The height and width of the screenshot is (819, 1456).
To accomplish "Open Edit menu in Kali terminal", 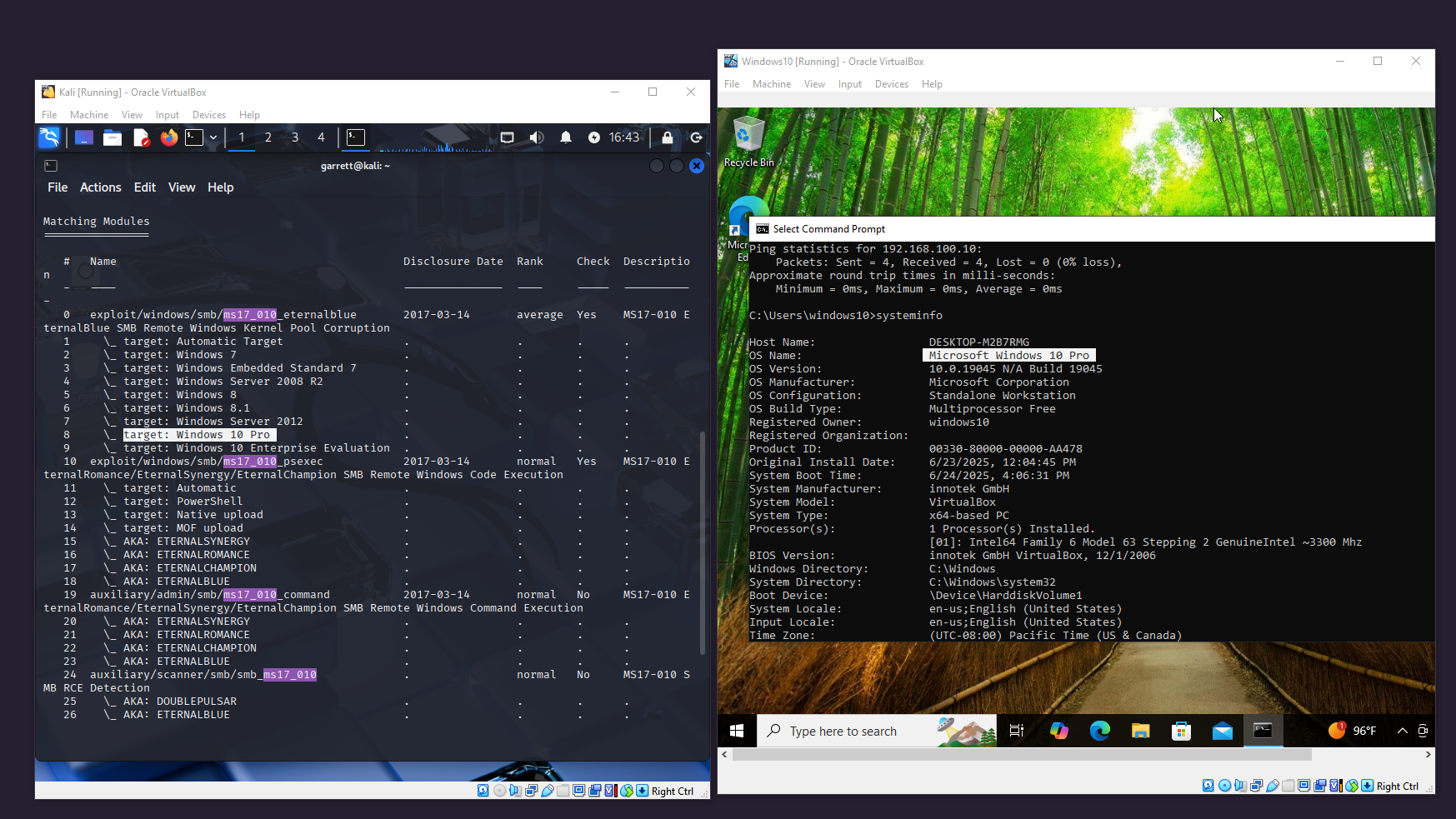I will [x=145, y=187].
